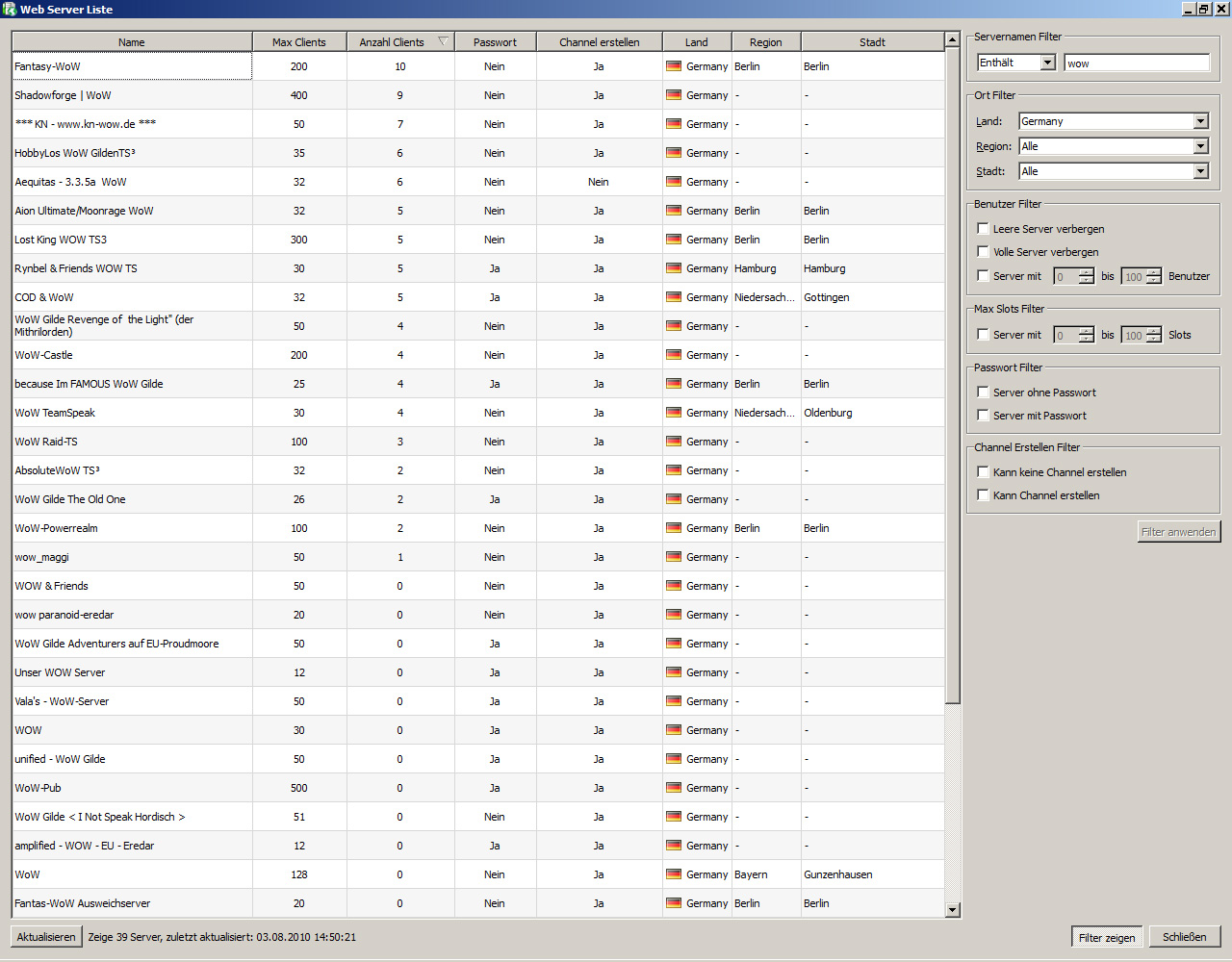
Task: Click the German flag in the Fantasy-WoW row
Action: [674, 66]
